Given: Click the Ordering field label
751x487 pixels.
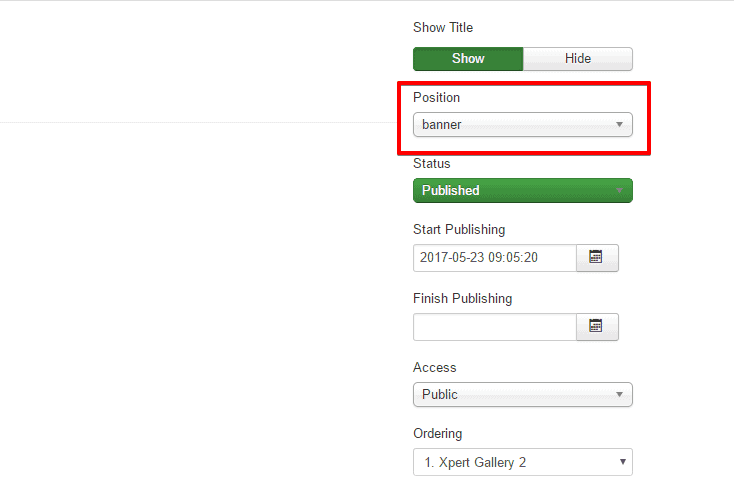Looking at the screenshot, I should tap(438, 434).
